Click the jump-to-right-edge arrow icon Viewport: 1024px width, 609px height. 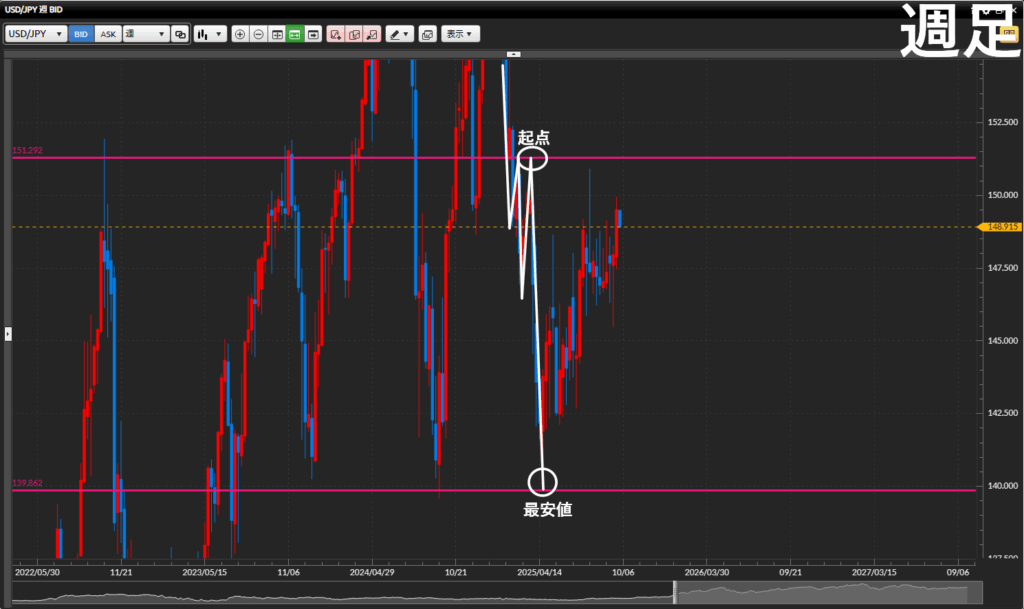pyautogui.click(x=313, y=34)
